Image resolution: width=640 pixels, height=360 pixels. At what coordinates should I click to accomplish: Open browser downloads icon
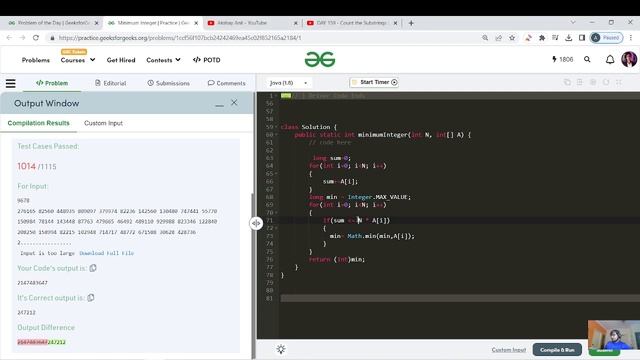(x=568, y=38)
